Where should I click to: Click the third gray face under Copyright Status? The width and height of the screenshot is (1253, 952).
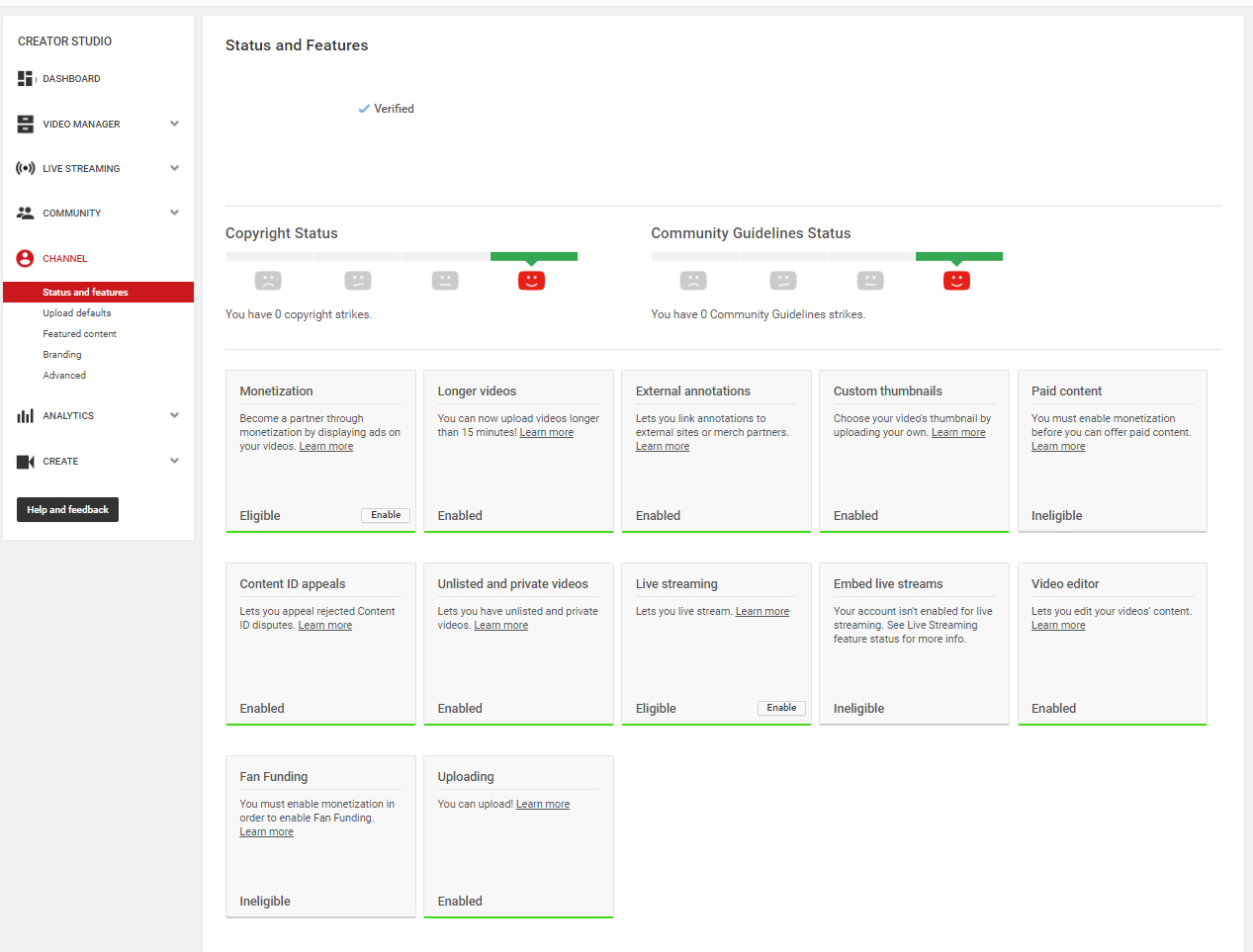point(445,281)
